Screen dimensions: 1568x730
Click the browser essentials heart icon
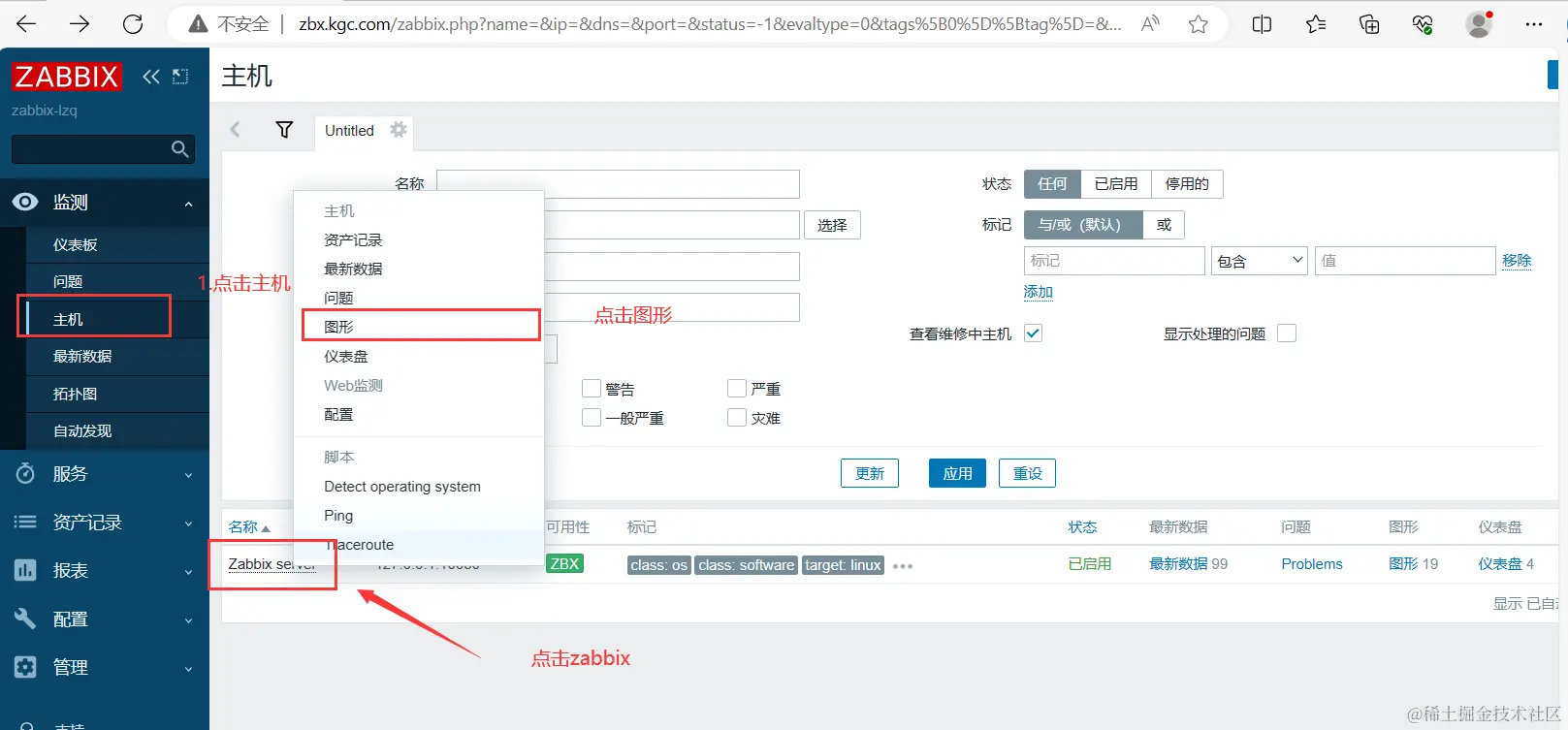click(1423, 24)
